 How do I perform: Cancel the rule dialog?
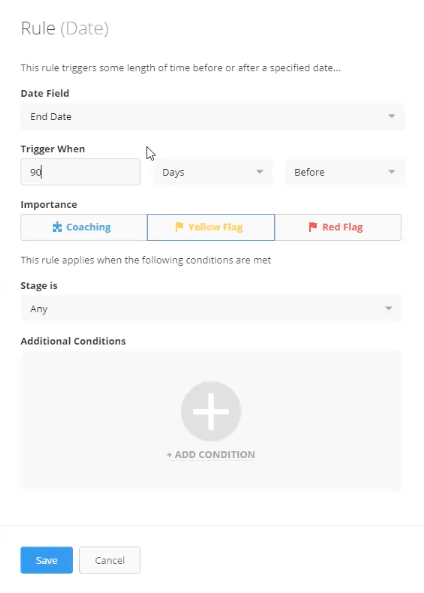pos(110,560)
